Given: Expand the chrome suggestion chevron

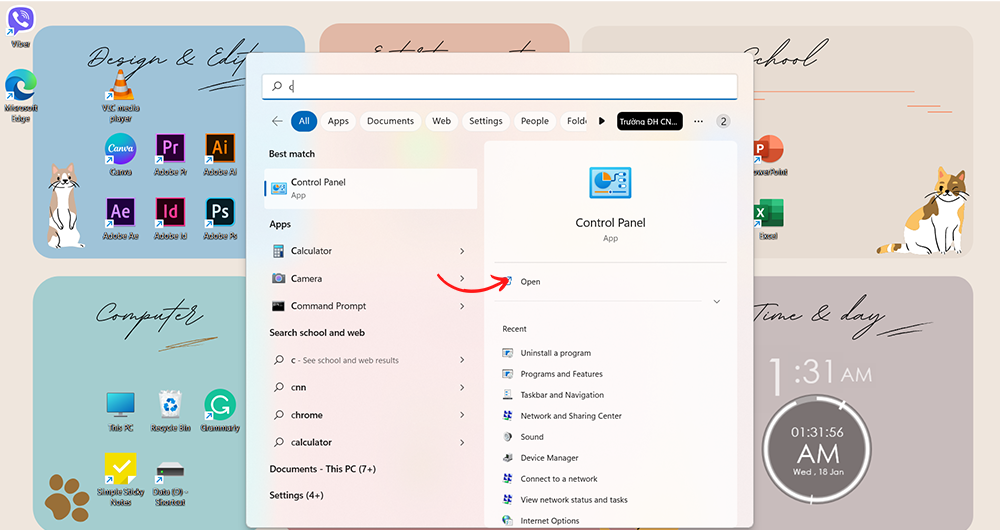Looking at the screenshot, I should click(462, 415).
